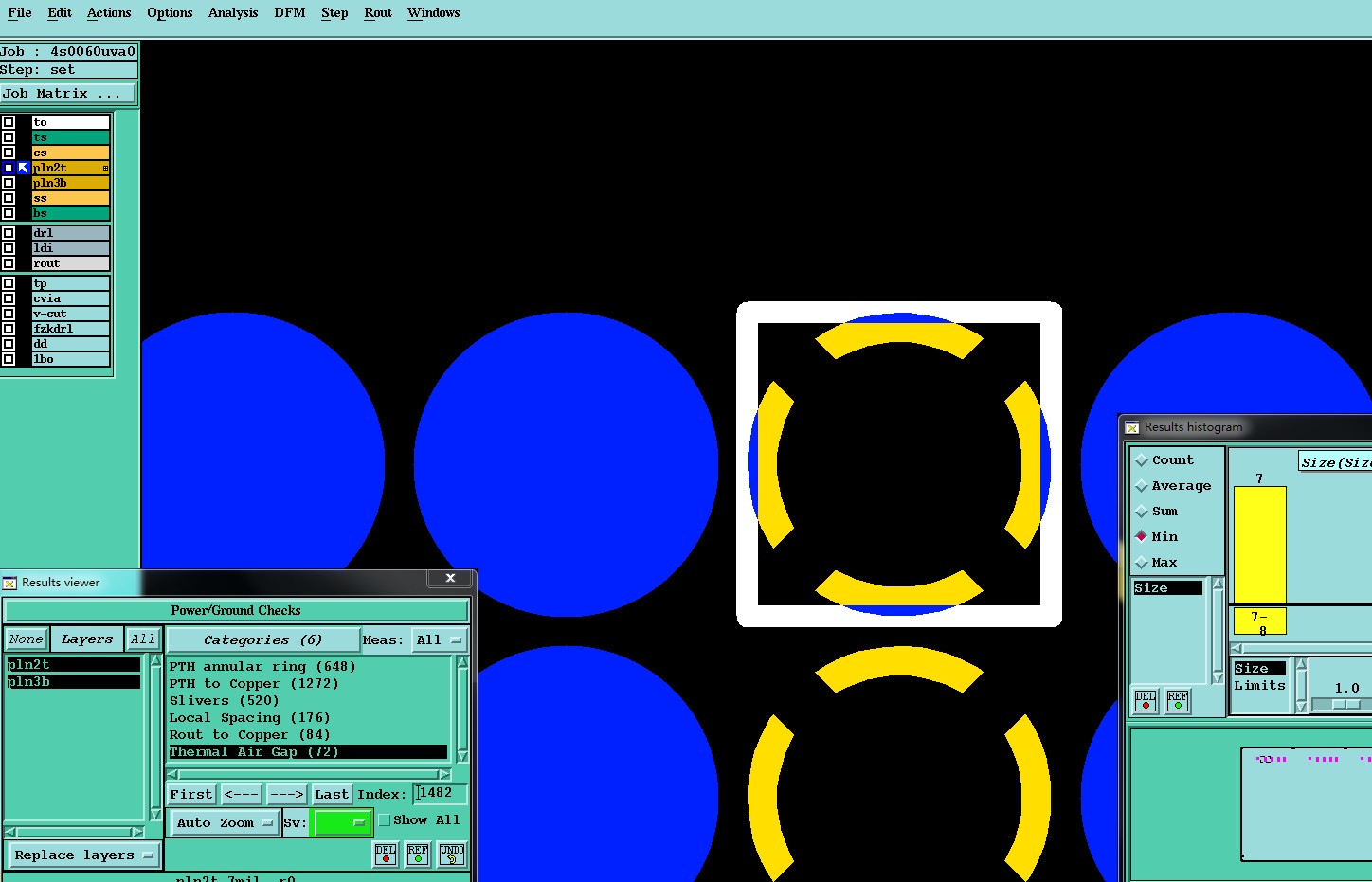Click the Results viewer window title icon
The image size is (1372, 882).
9,583
